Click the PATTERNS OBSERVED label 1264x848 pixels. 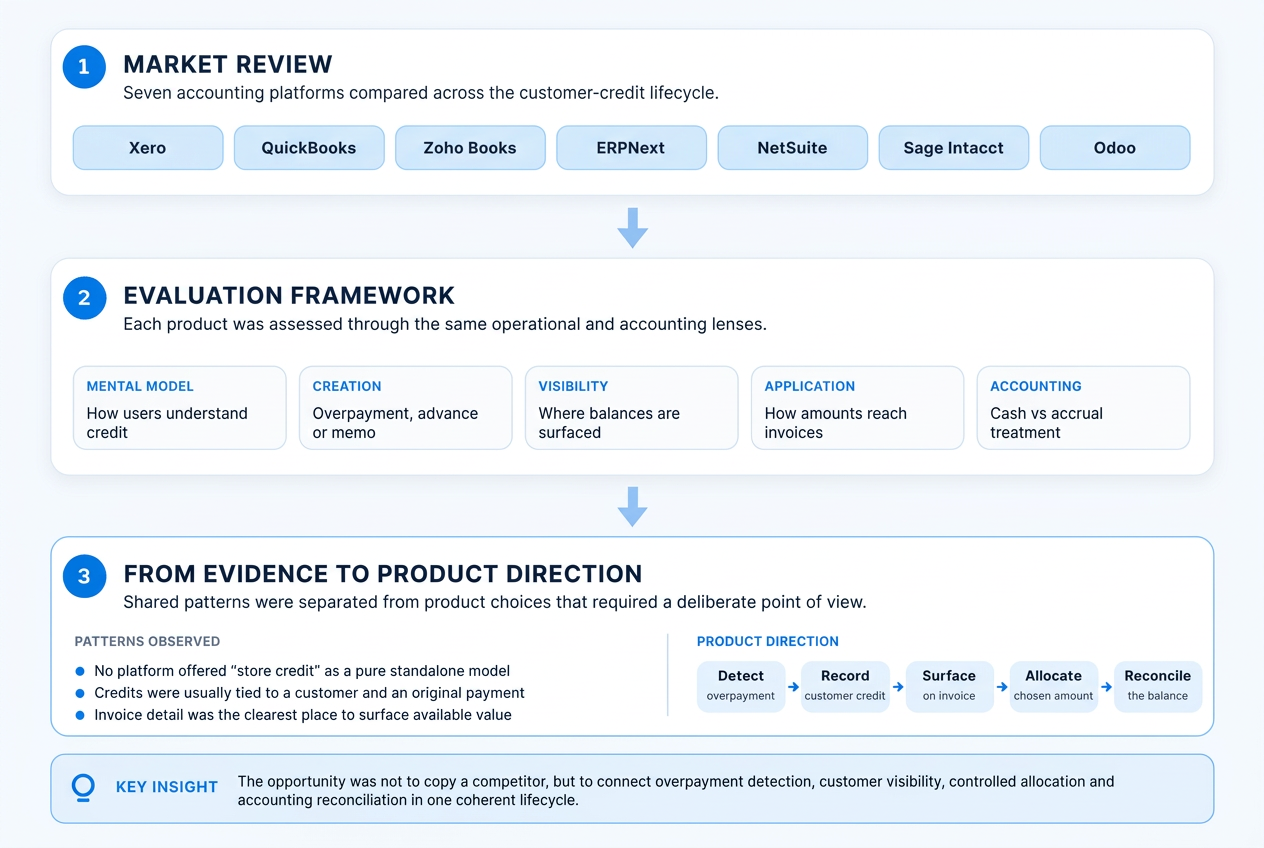(x=147, y=641)
